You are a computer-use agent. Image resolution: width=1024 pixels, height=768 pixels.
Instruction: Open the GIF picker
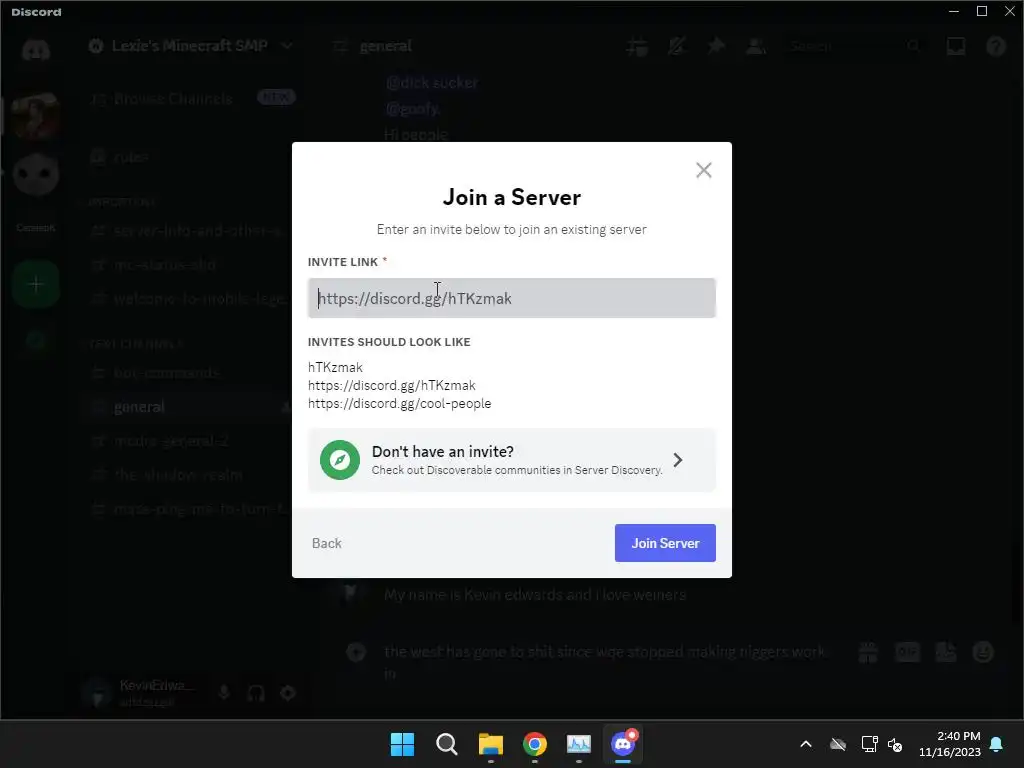[x=907, y=652]
